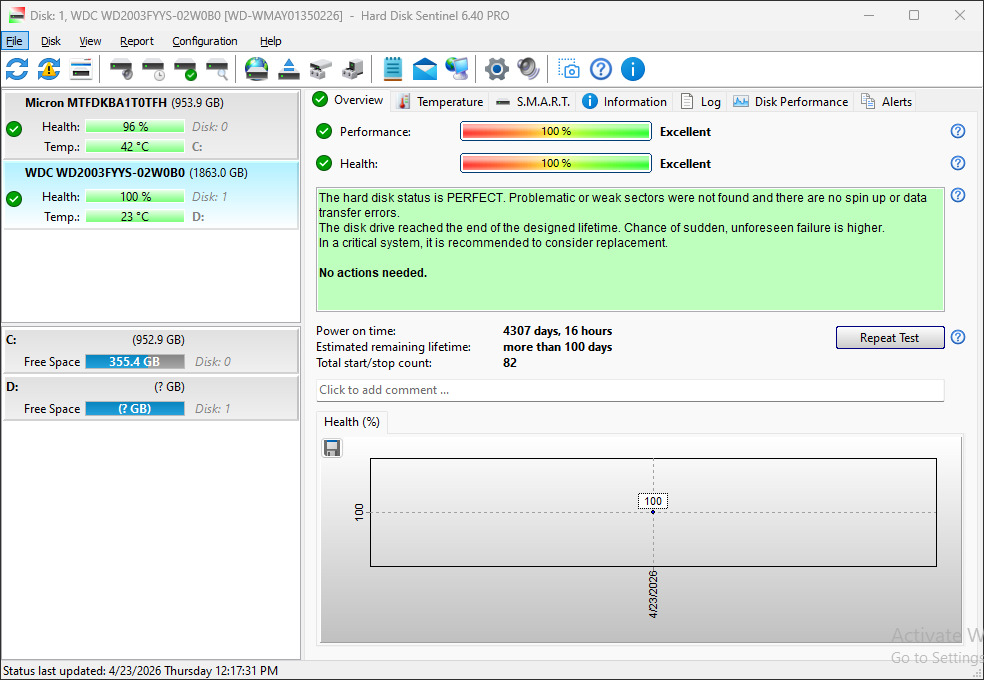The width and height of the screenshot is (984, 680).
Task: Click the hard disk with green checkmark icon
Action: 185,69
